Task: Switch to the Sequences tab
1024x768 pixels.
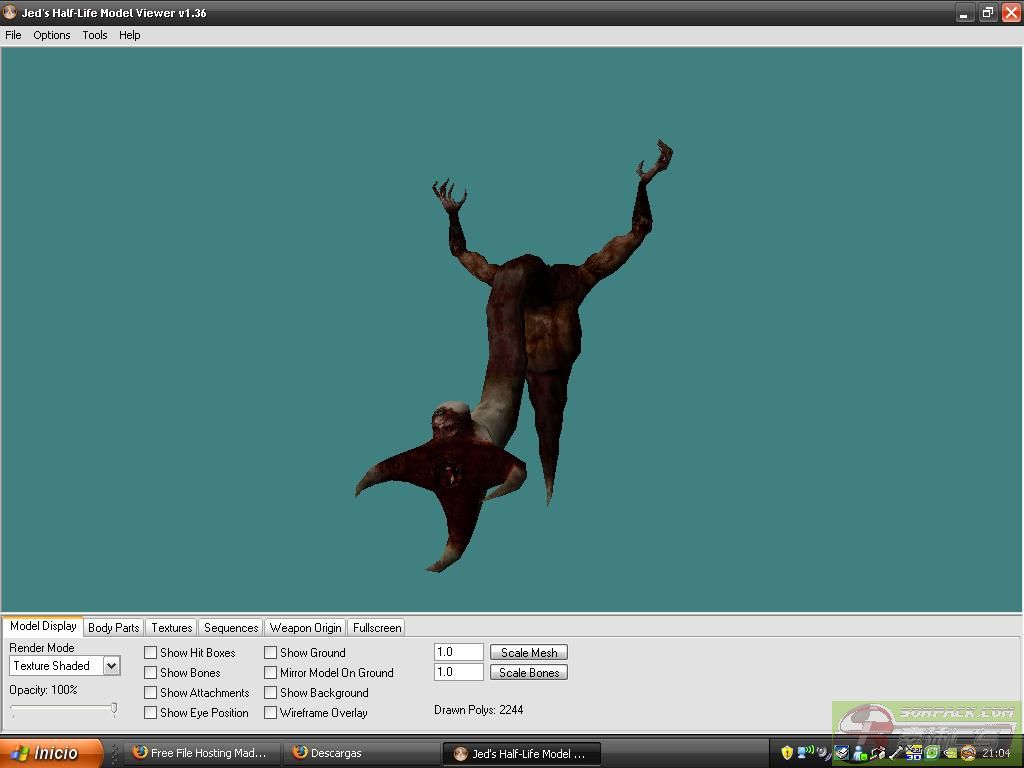Action: (x=231, y=628)
